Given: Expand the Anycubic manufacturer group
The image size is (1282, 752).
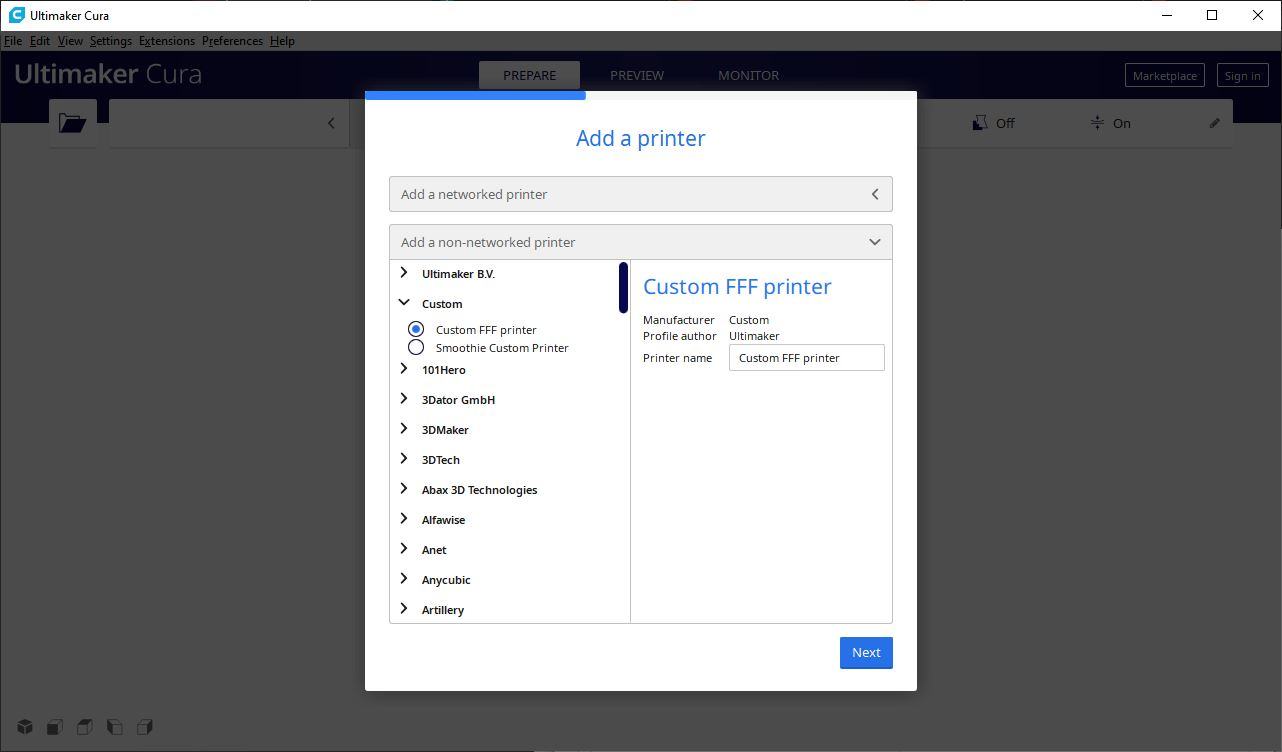Looking at the screenshot, I should [404, 579].
